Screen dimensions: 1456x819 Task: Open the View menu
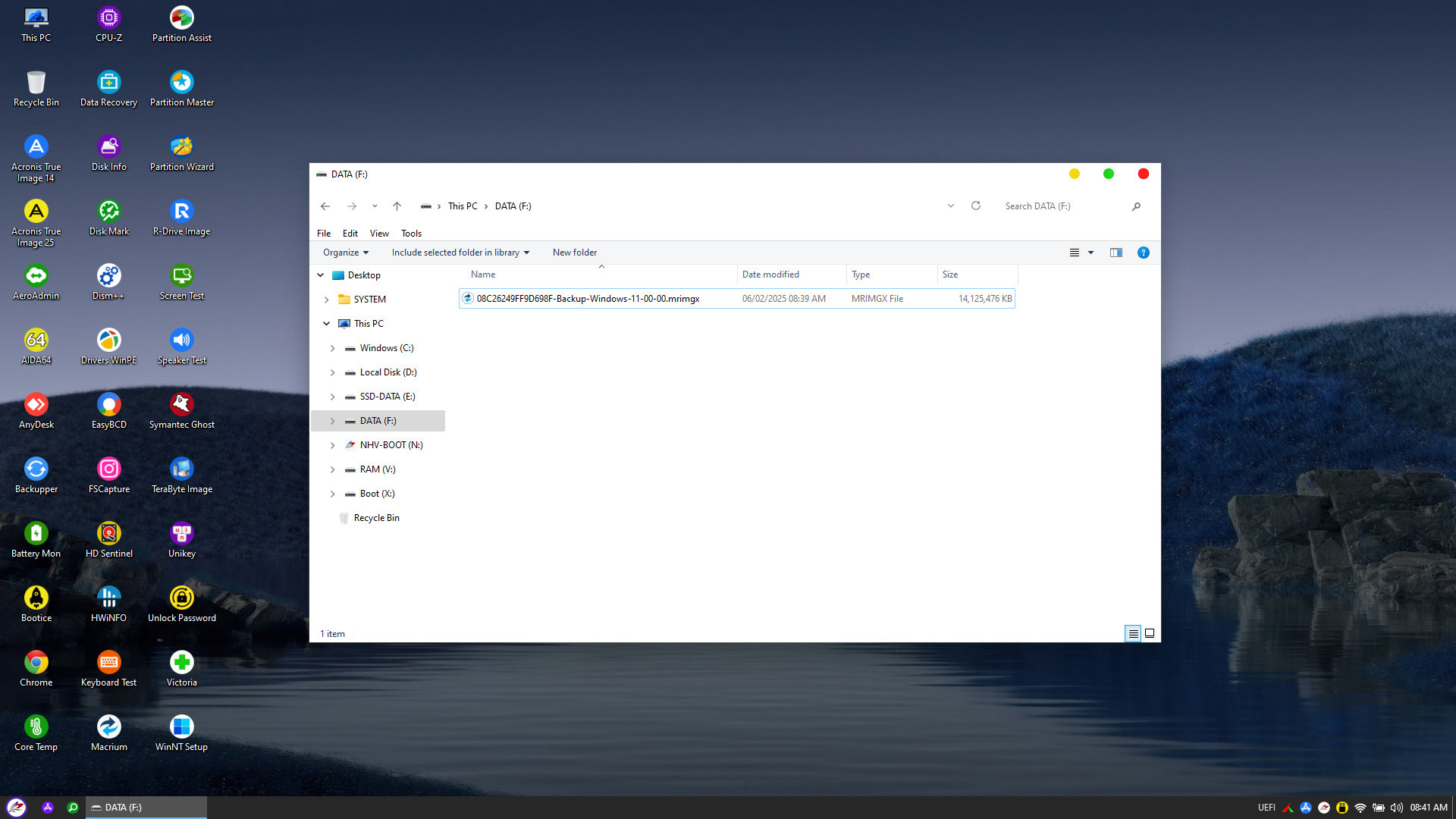(378, 234)
